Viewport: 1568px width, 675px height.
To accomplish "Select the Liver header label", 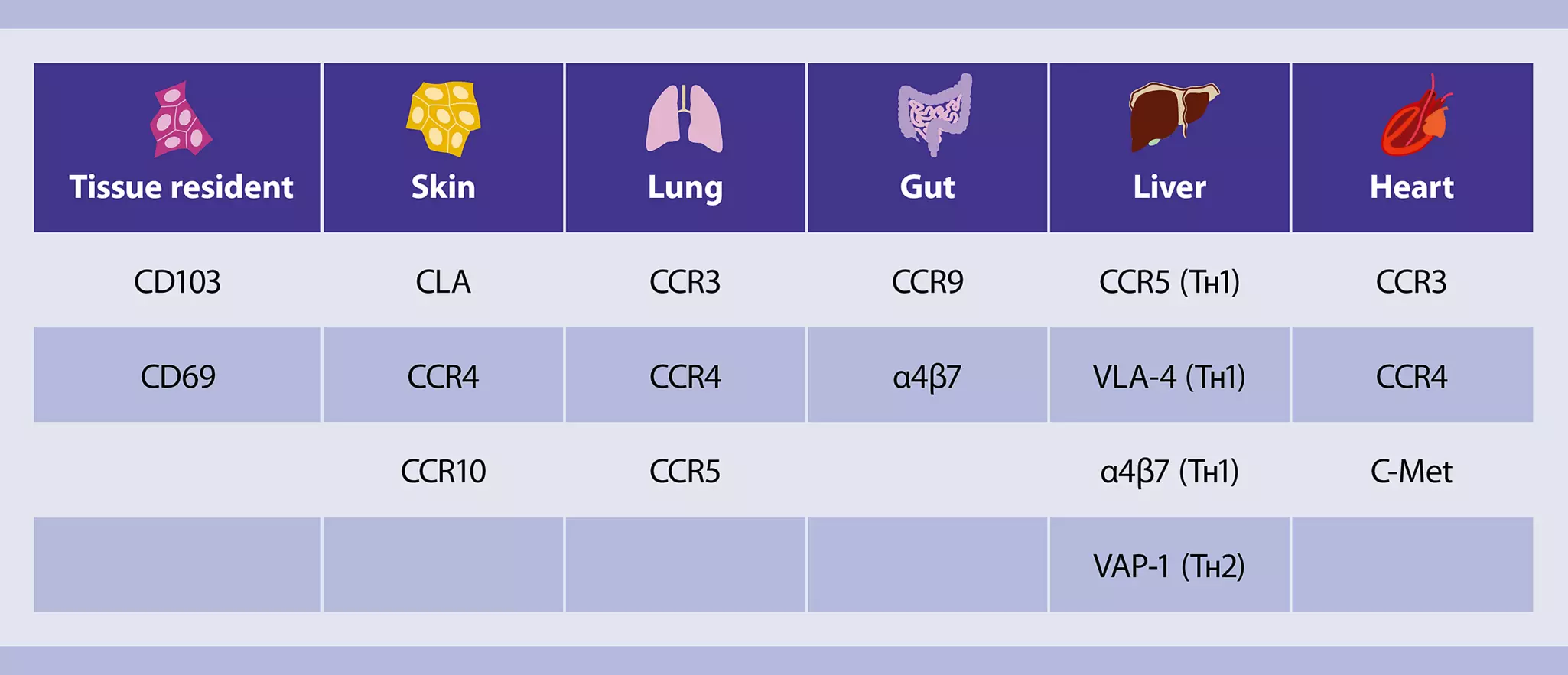I will (x=1169, y=187).
